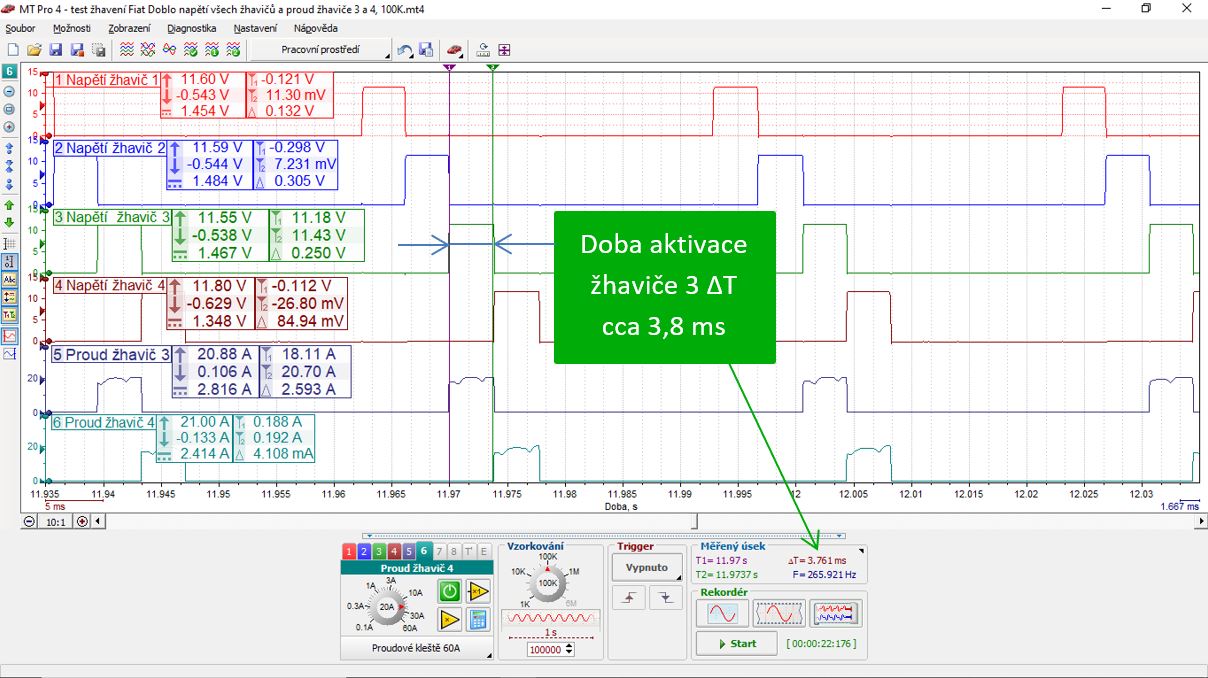Image resolution: width=1208 pixels, height=678 pixels.
Task: Click the 100000 sample count stepper arrows
Action: 569,649
